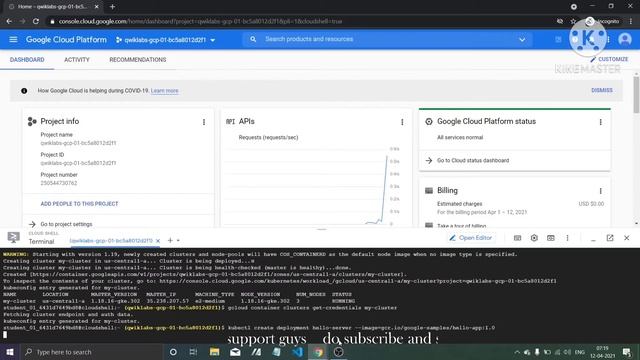Screen dimensions: 640x360
Task: Select the qwiklabs Cloud Shell session tab
Action: (x=111, y=241)
